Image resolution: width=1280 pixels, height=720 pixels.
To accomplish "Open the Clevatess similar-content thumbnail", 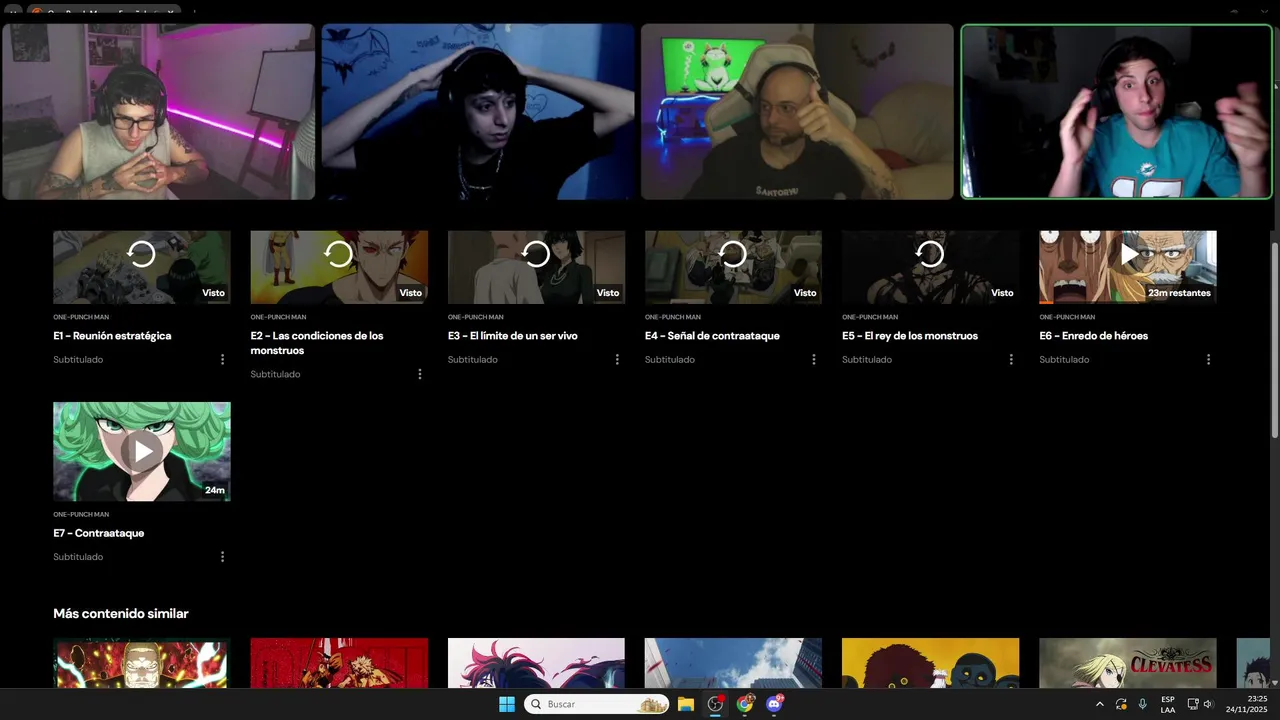I will pyautogui.click(x=1128, y=663).
